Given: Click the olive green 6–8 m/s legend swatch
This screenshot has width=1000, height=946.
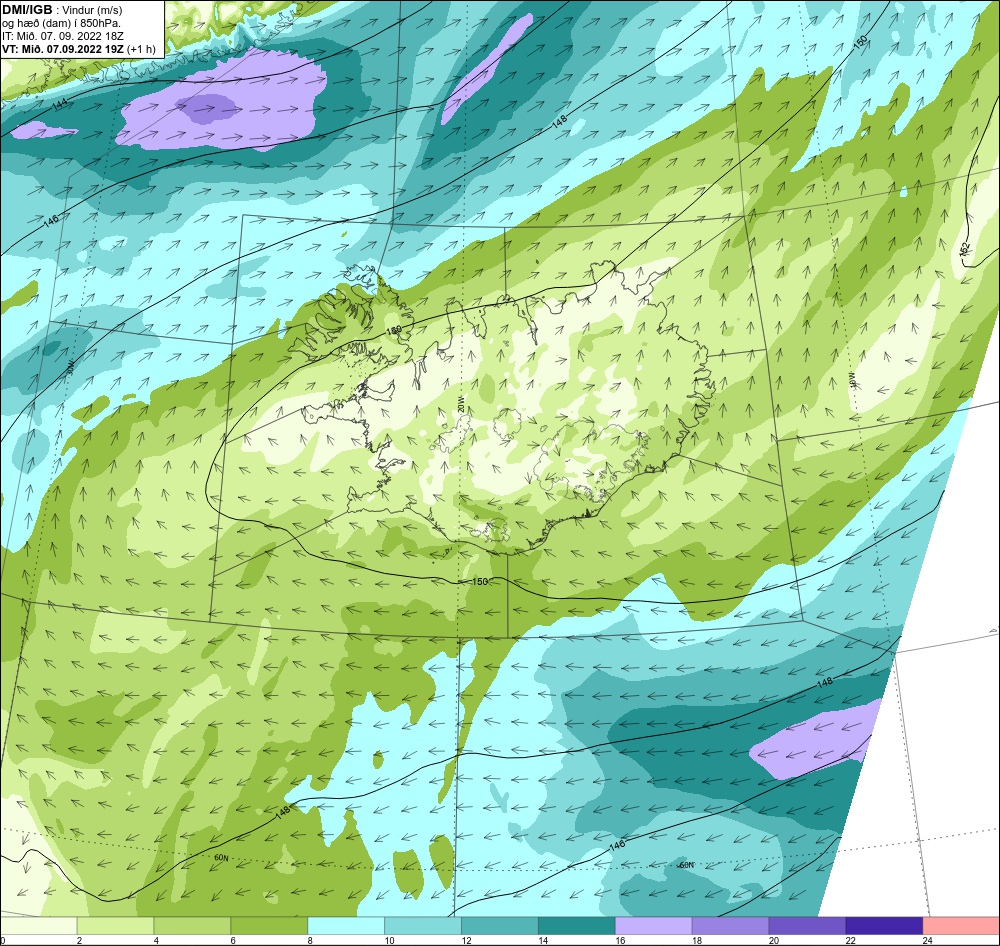Looking at the screenshot, I should (x=269, y=925).
